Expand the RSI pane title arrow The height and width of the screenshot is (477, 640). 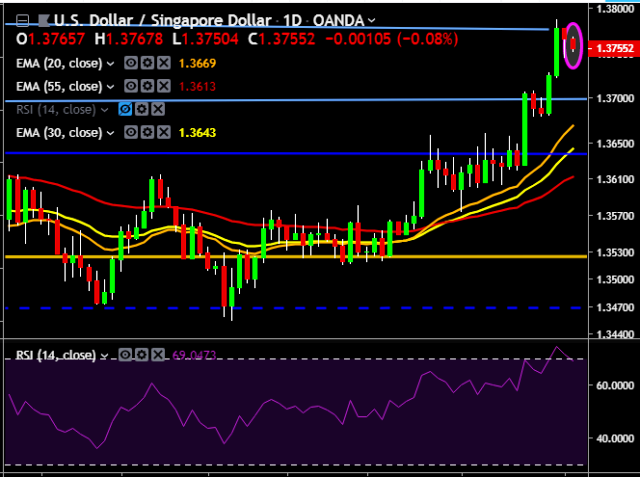pyautogui.click(x=104, y=356)
